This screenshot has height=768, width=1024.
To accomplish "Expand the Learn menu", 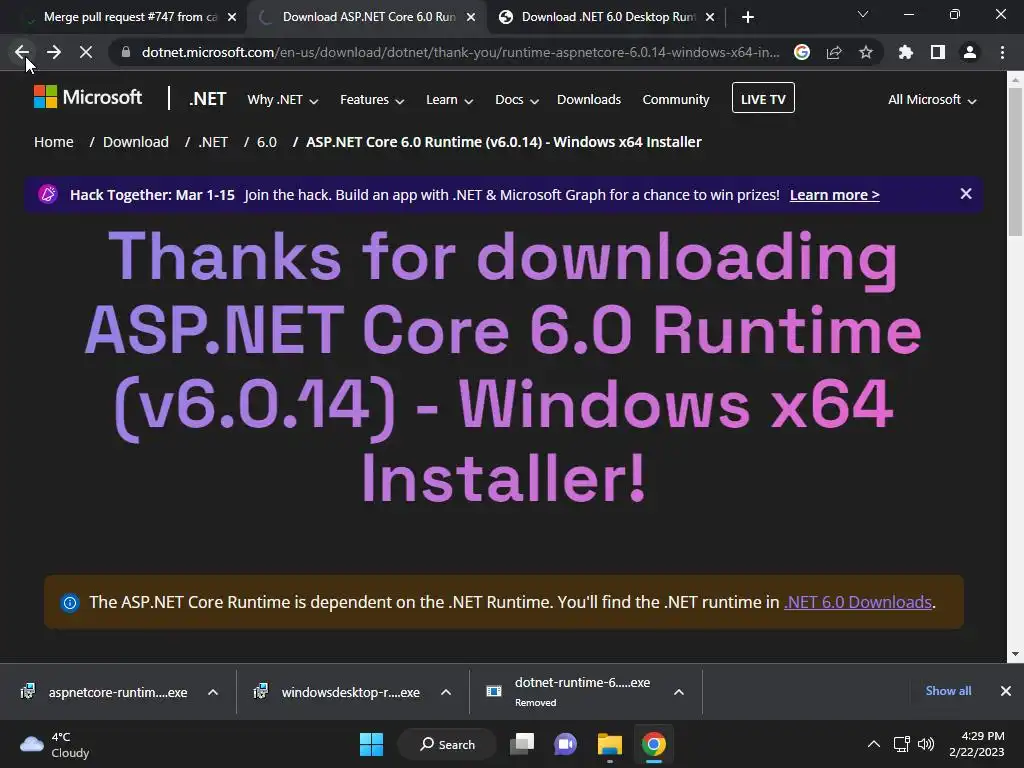I will [x=449, y=100].
